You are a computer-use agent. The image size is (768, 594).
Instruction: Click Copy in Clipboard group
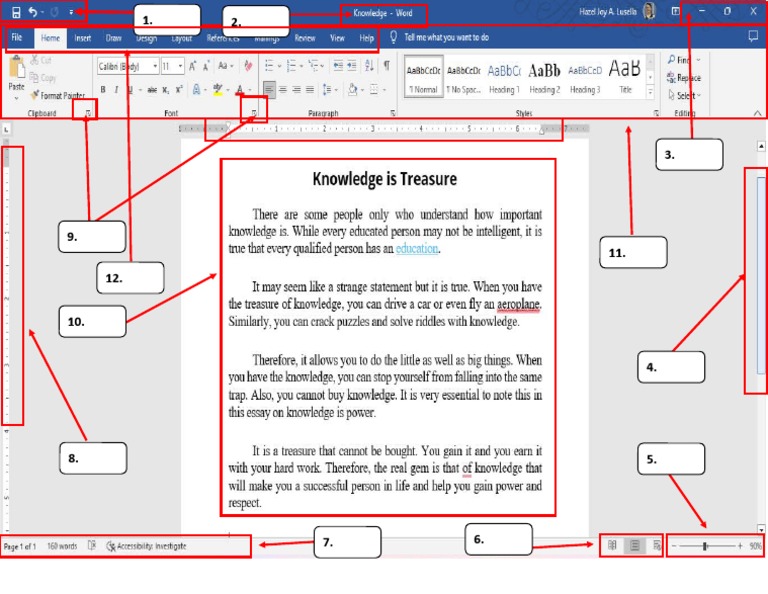(43, 78)
